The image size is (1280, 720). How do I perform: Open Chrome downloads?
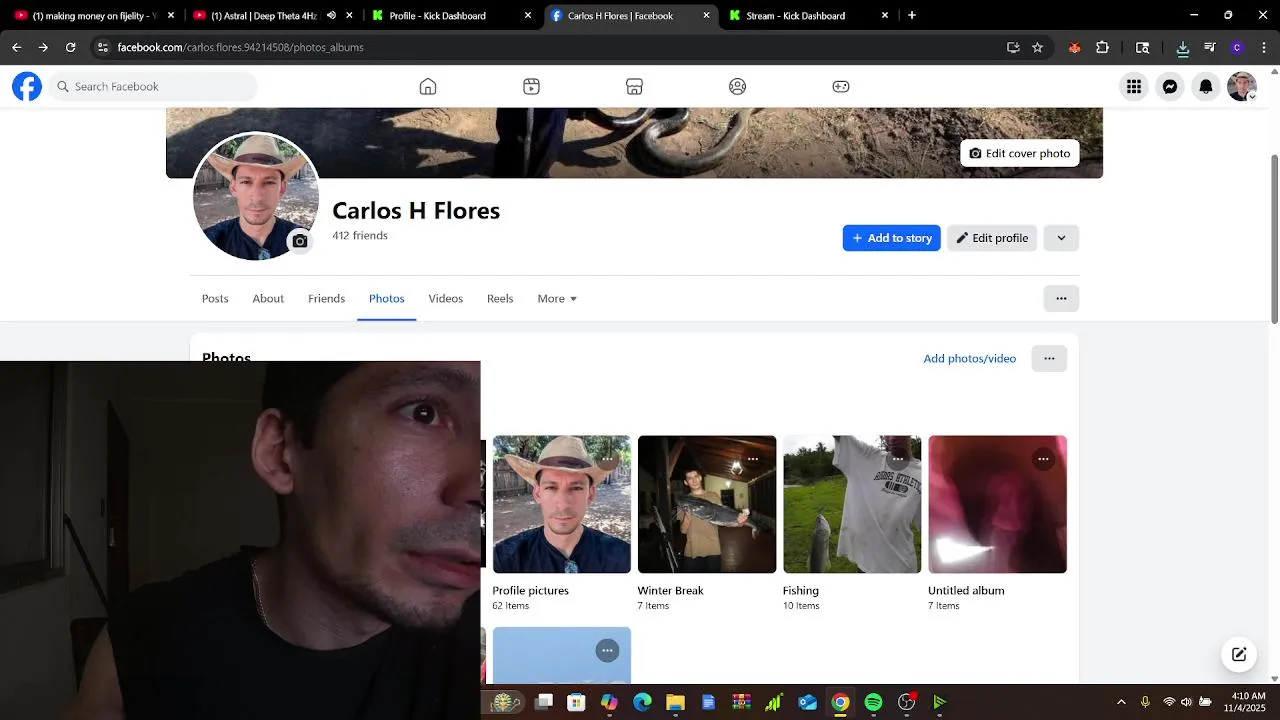click(1182, 47)
